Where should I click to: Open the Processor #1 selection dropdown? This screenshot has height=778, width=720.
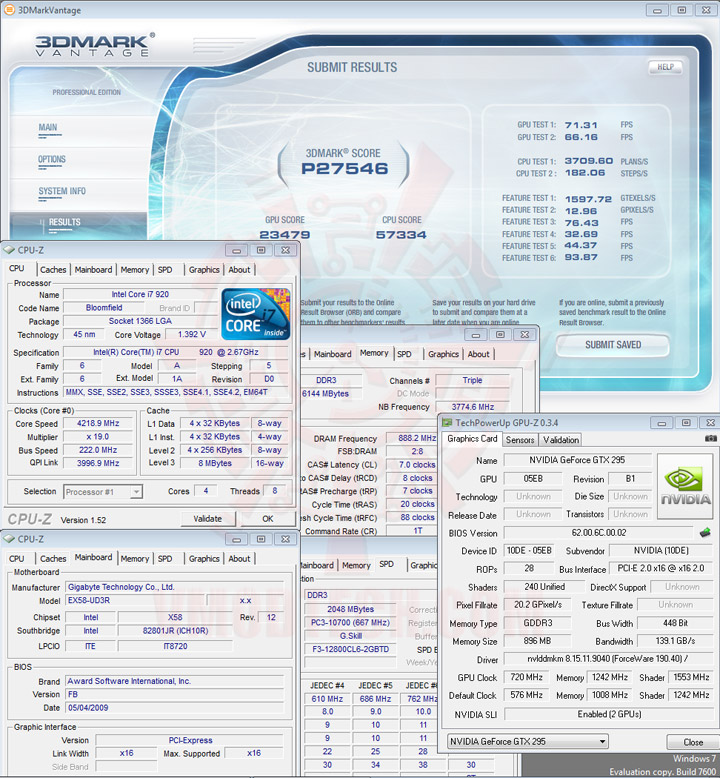click(x=136, y=492)
